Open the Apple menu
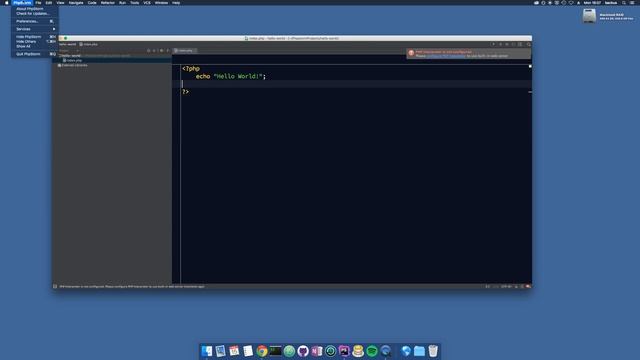 (x=6, y=2)
